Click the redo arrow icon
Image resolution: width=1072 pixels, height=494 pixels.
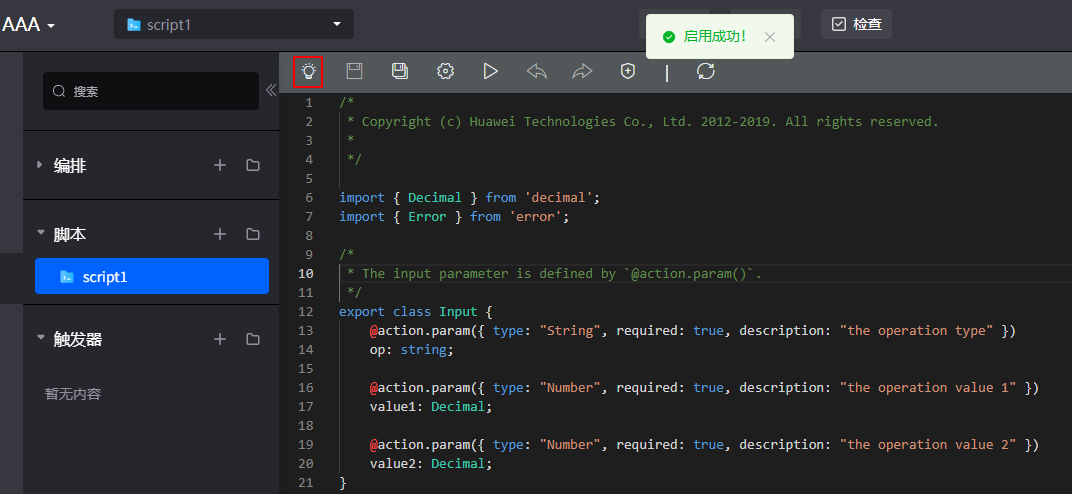pos(582,71)
